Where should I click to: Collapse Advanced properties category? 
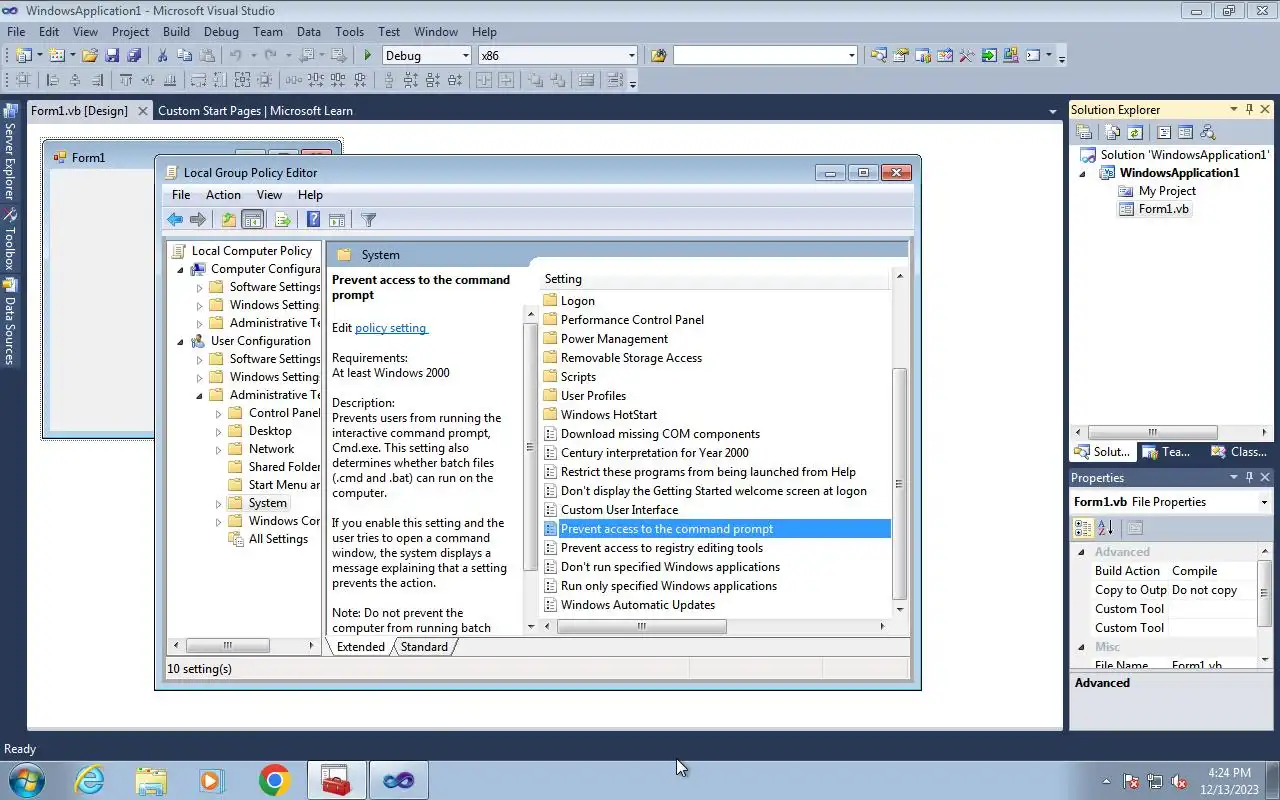tap(1081, 552)
